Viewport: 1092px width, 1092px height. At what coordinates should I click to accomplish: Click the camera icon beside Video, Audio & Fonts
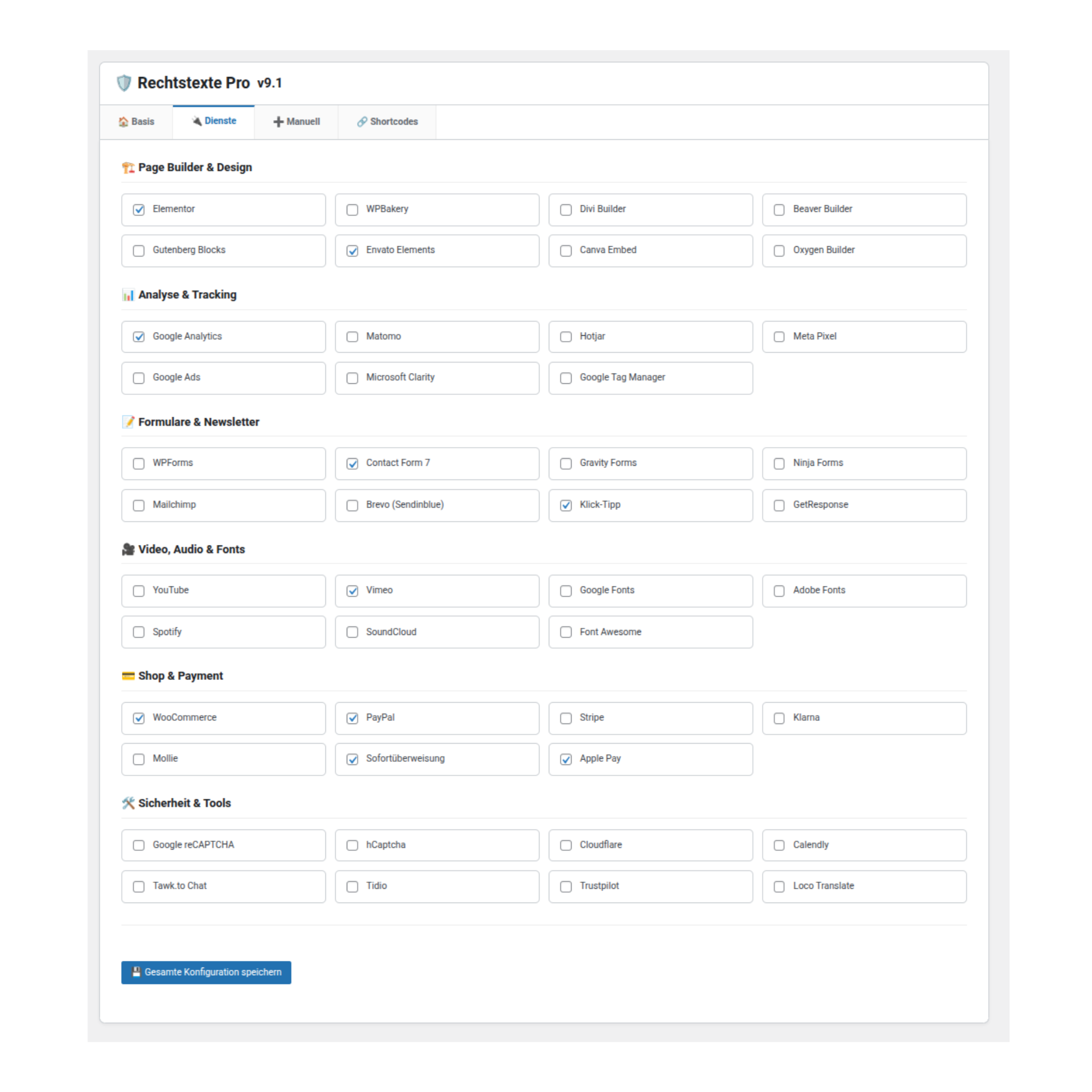(x=128, y=549)
